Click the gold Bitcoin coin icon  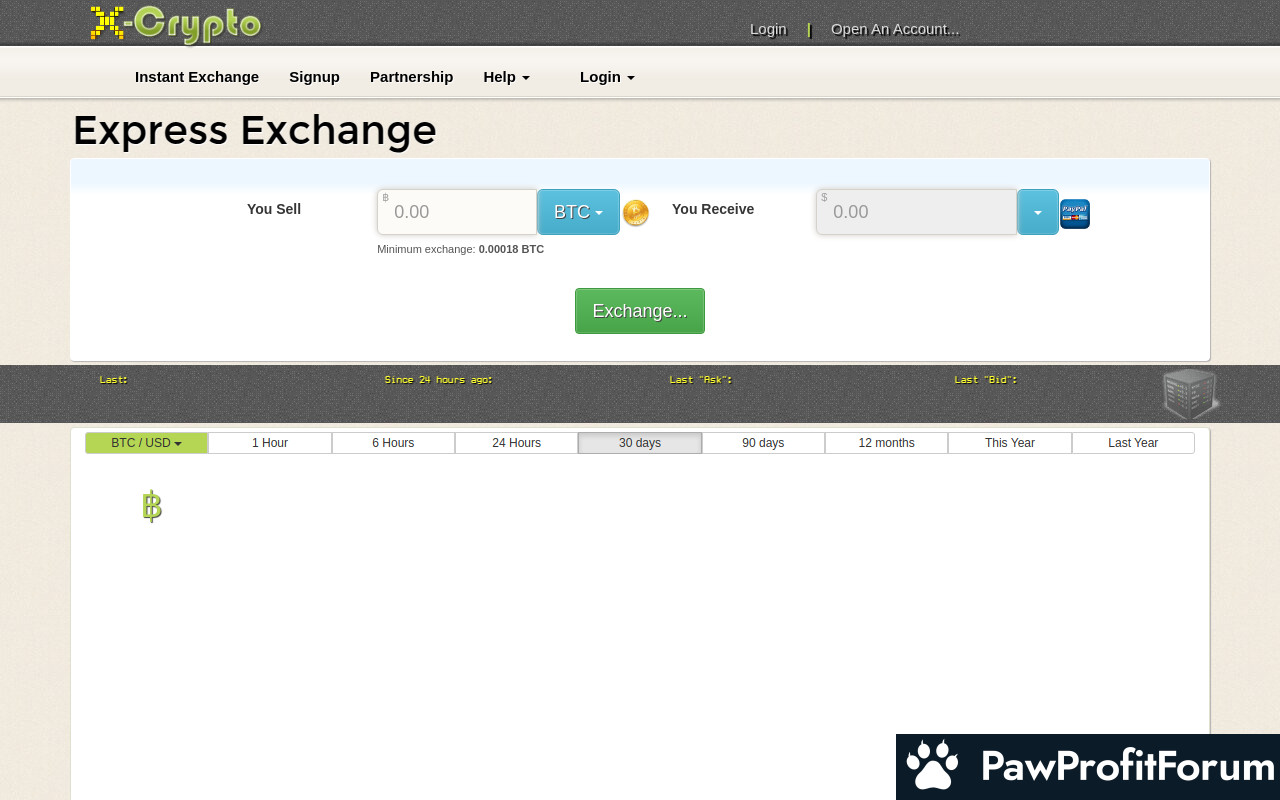coord(636,213)
